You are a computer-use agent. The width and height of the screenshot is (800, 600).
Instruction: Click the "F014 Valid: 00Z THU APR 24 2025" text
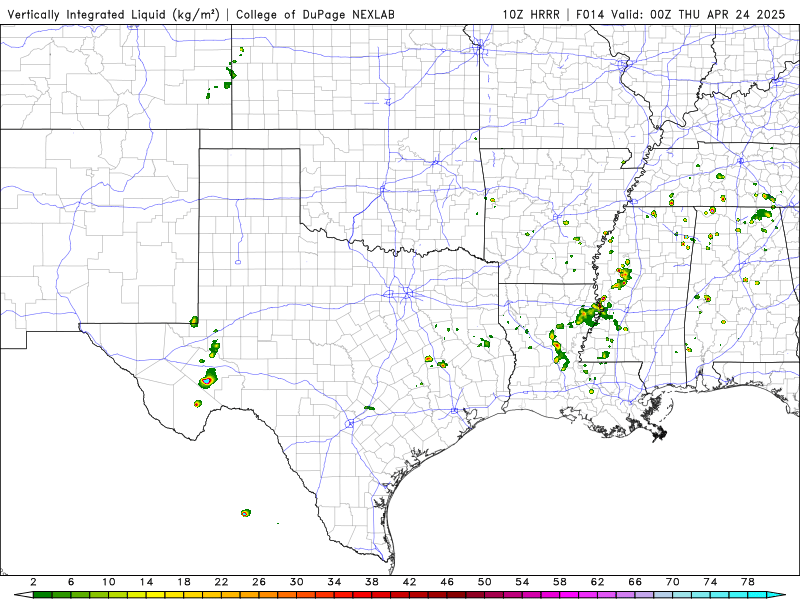pyautogui.click(x=681, y=14)
